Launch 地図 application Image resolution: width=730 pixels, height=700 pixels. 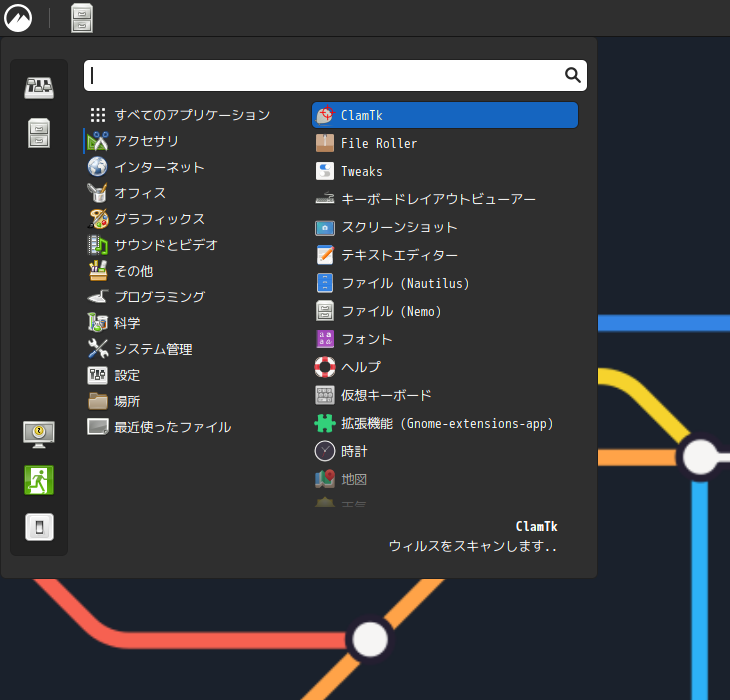(445, 479)
